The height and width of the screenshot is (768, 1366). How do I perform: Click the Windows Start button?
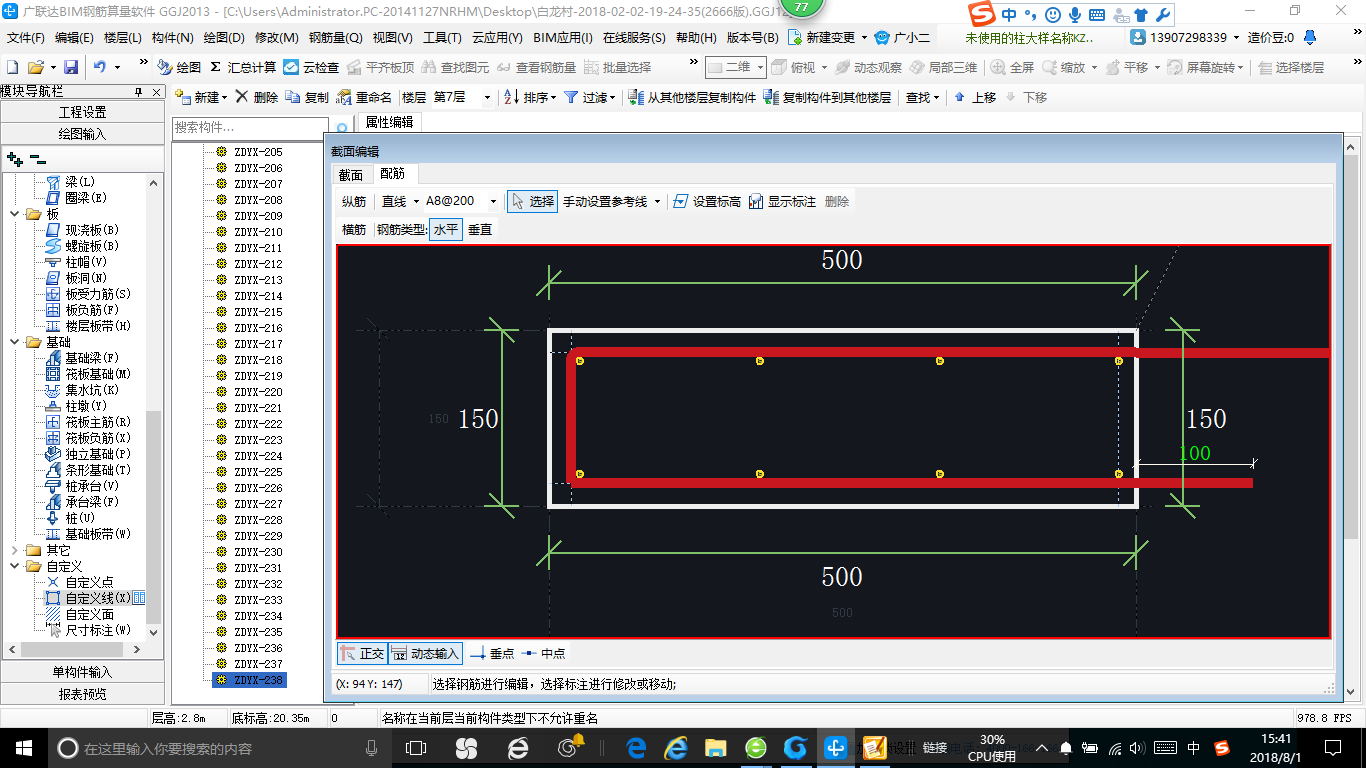pyautogui.click(x=23, y=748)
